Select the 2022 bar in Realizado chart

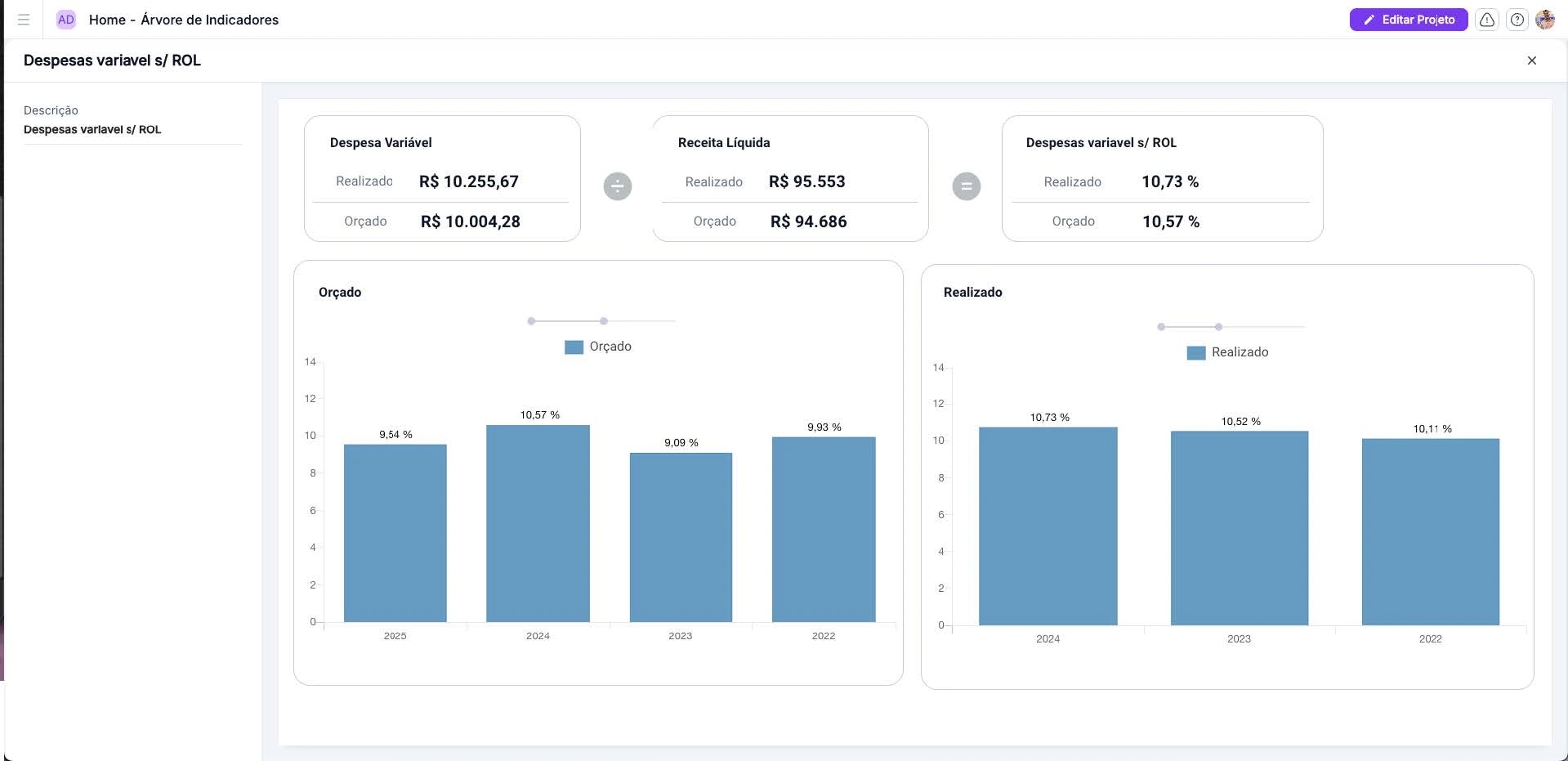click(1430, 531)
